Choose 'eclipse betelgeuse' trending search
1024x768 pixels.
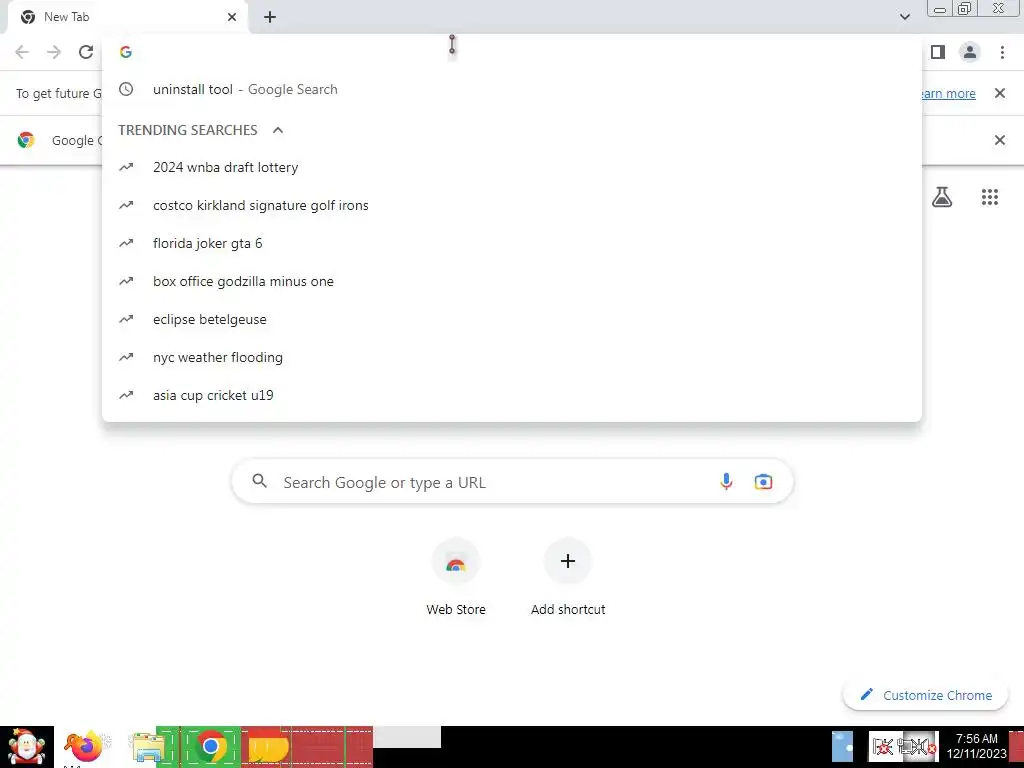pyautogui.click(x=512, y=319)
